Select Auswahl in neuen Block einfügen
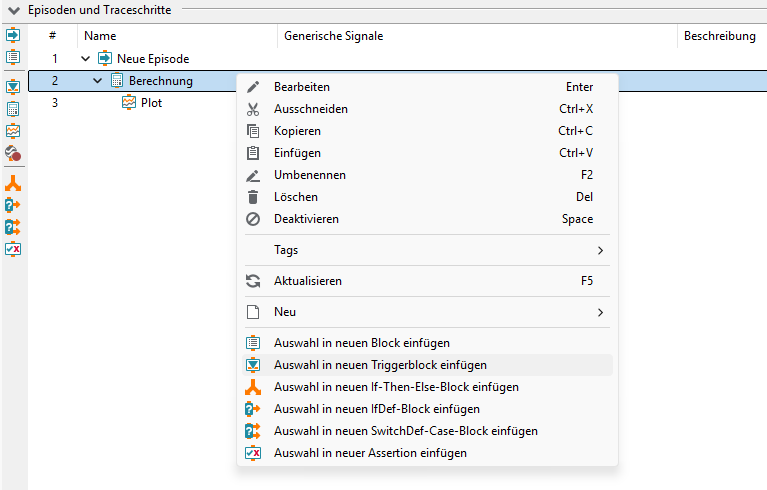767x490 pixels. click(x=428, y=343)
